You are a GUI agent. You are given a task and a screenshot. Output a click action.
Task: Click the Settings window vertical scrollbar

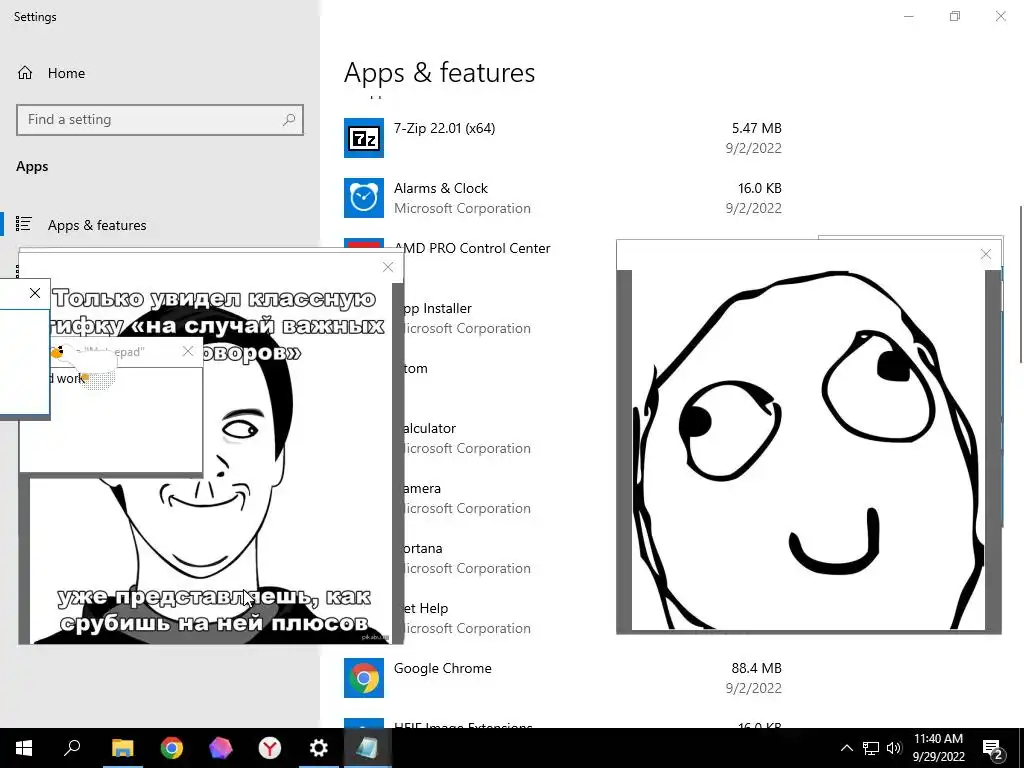(1020, 284)
